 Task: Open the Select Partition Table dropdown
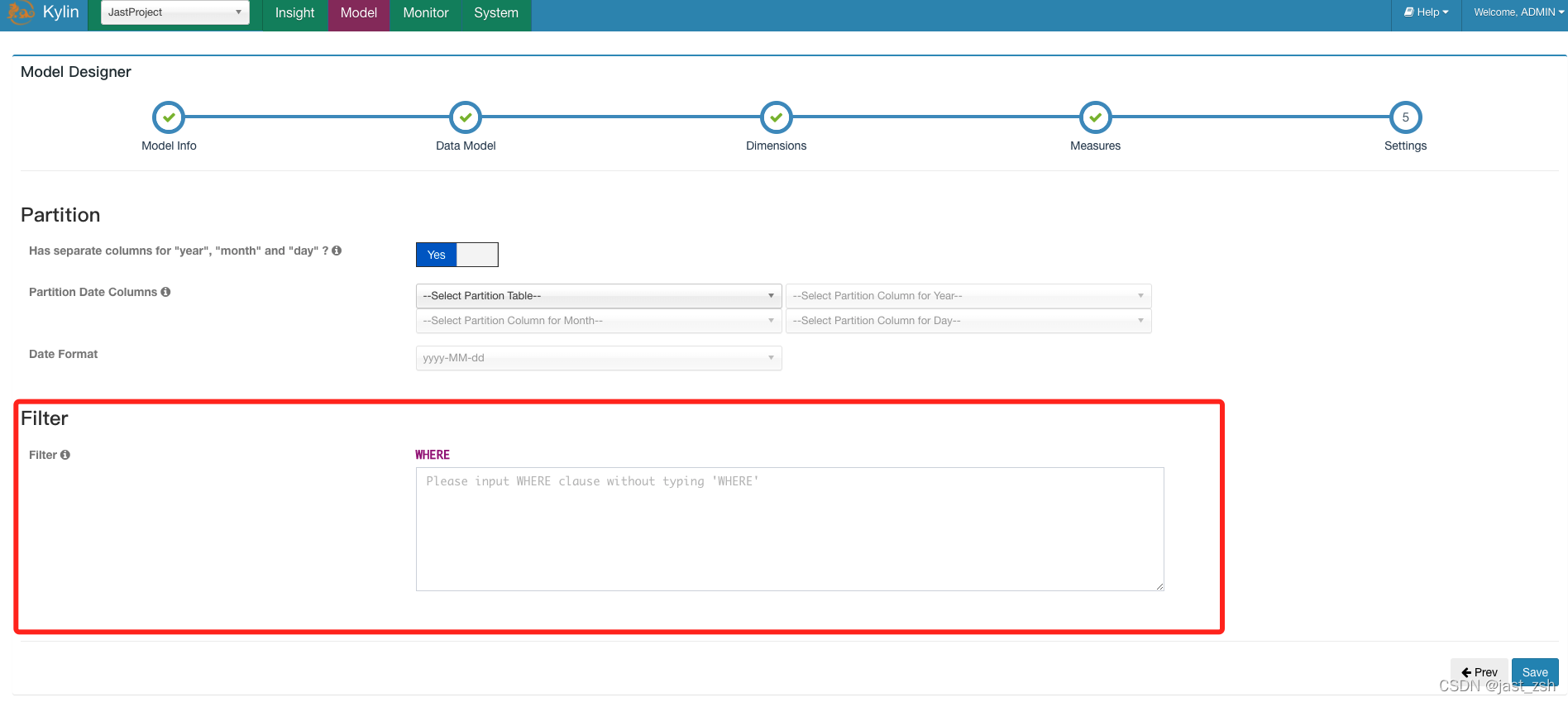coord(599,296)
